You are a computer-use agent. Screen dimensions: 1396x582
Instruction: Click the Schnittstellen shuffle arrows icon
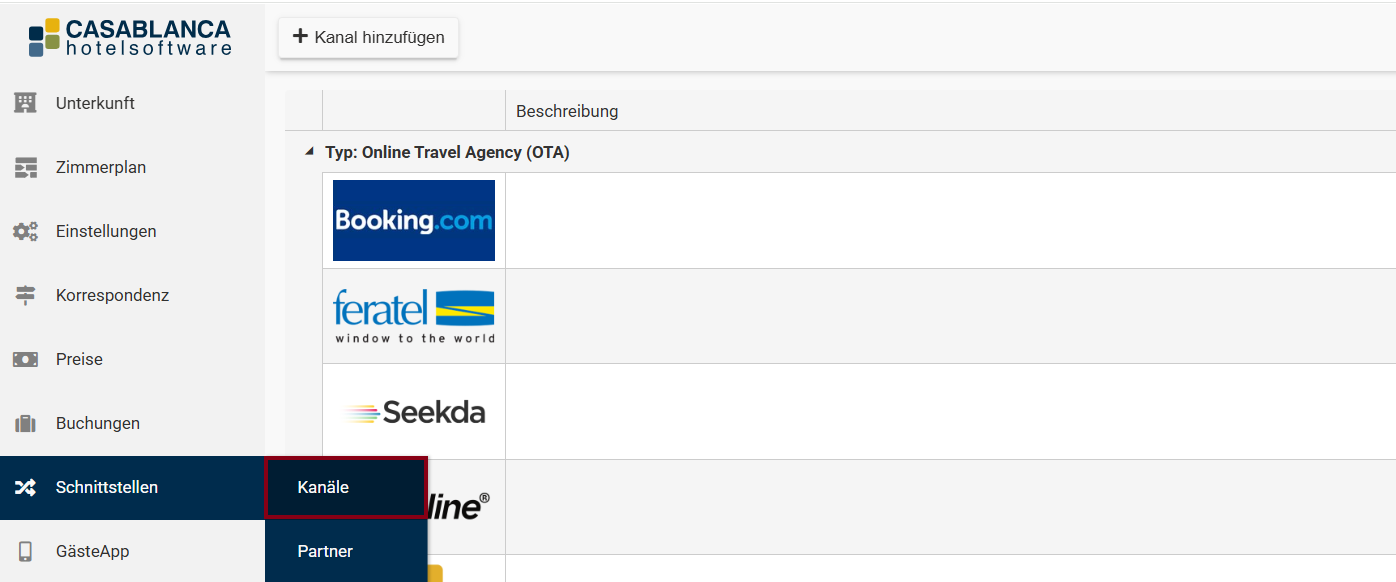tap(25, 488)
